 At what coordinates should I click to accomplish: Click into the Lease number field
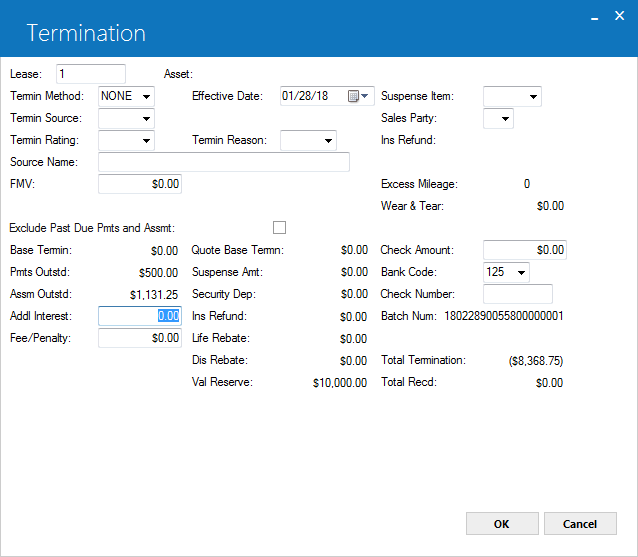click(91, 74)
